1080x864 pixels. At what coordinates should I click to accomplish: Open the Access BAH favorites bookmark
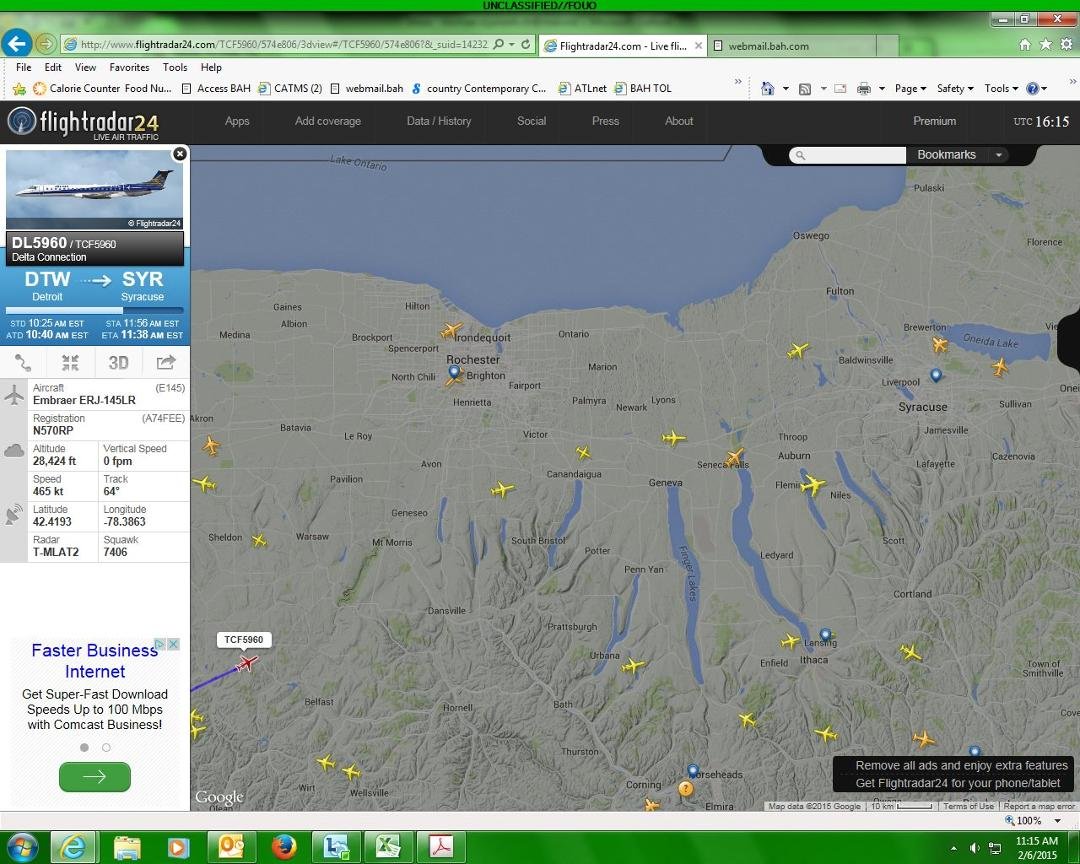point(216,88)
